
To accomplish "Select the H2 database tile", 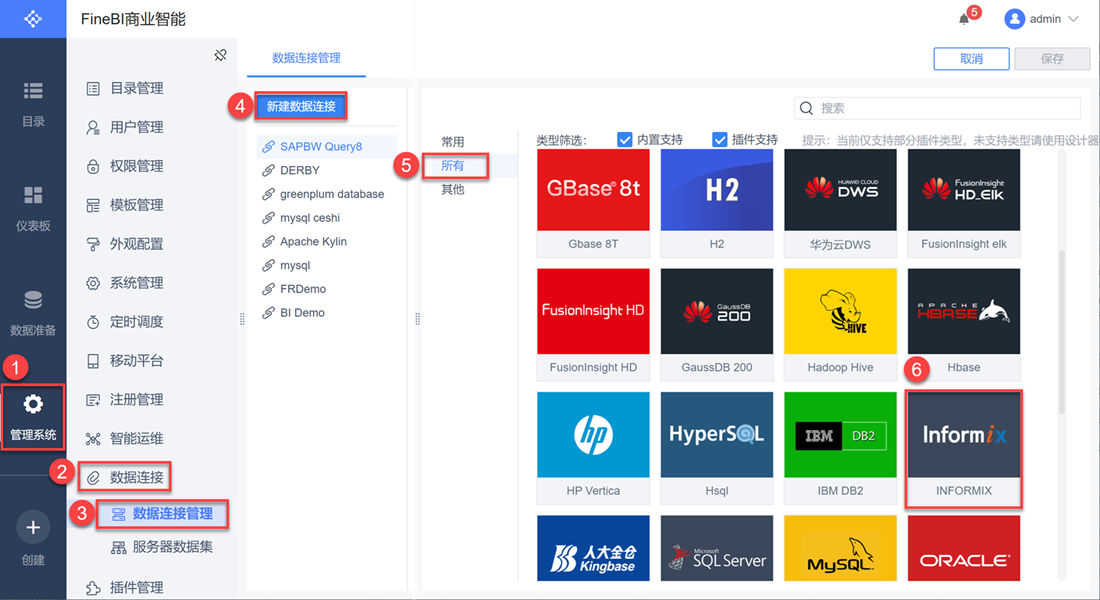I will coord(717,203).
